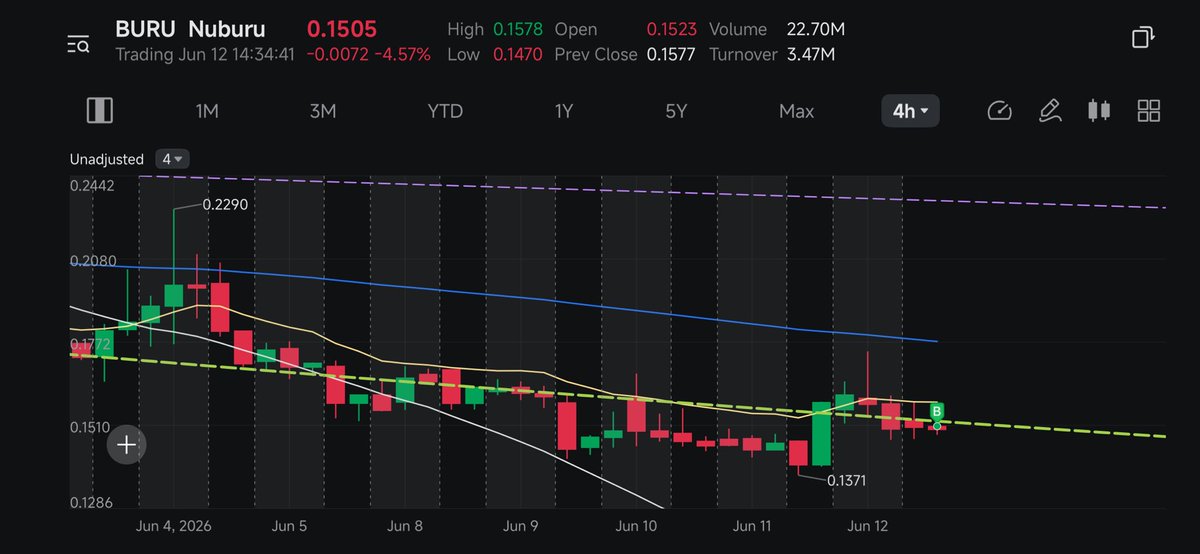
Task: Select the 3M range tab
Action: [322, 111]
